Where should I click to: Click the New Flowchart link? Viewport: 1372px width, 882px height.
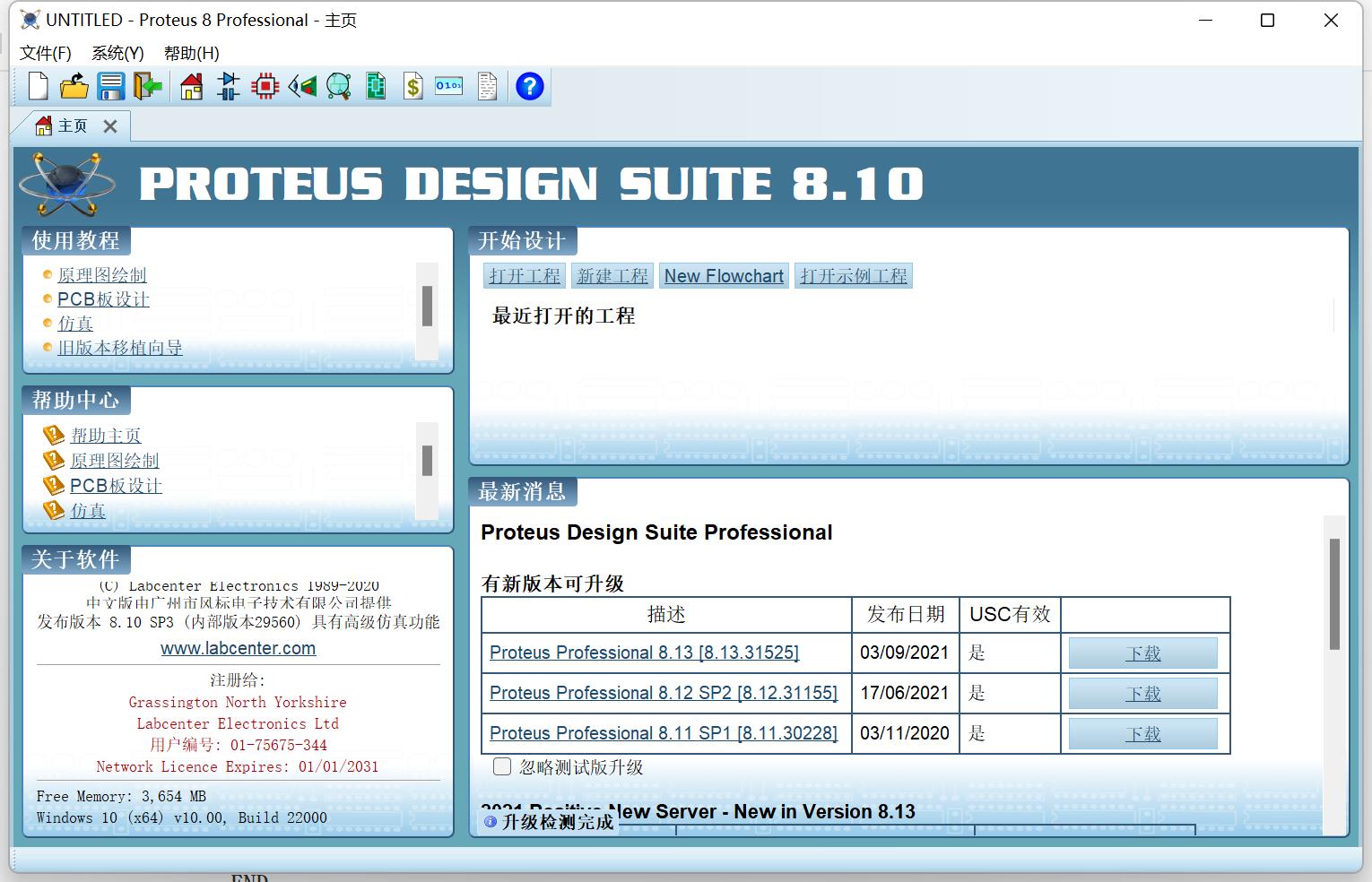723,275
